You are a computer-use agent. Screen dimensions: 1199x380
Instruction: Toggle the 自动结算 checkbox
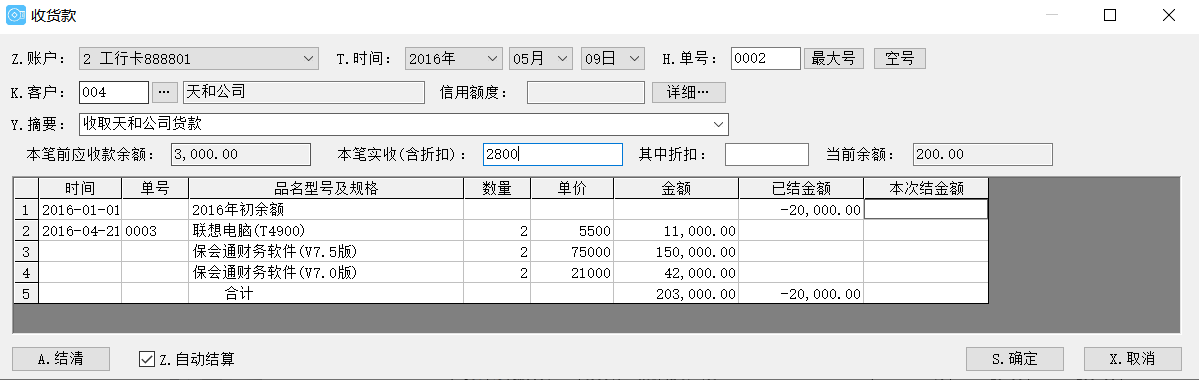pos(147,359)
